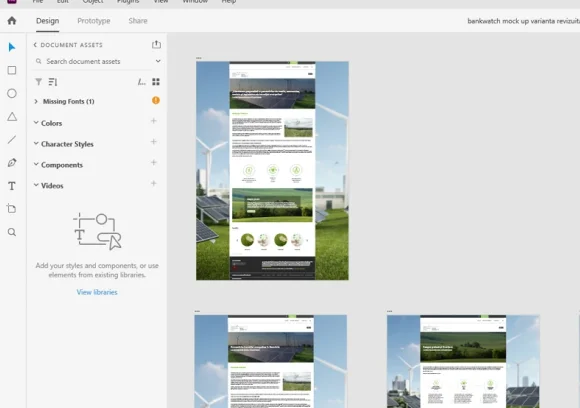Open the View menu
The width and height of the screenshot is (580, 408).
tap(161, 2)
